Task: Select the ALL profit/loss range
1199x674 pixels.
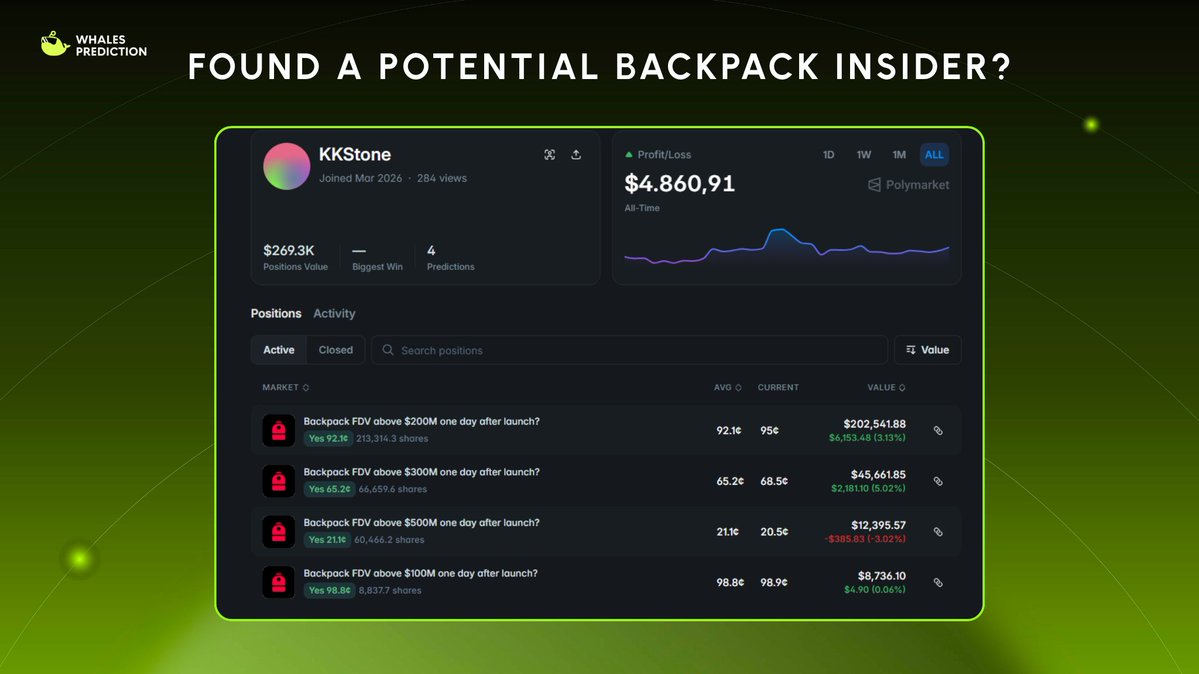Action: pyautogui.click(x=934, y=155)
